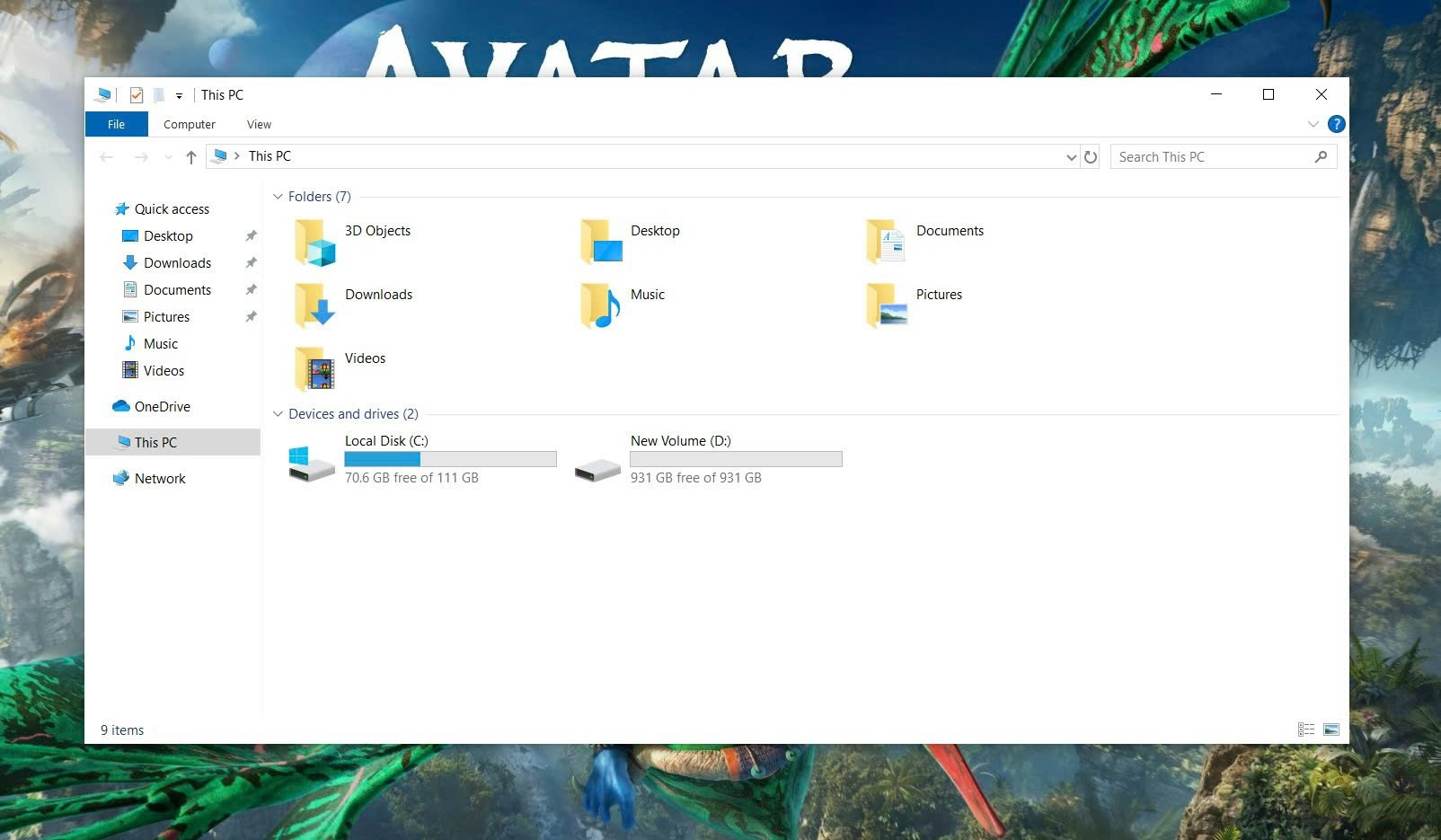The width and height of the screenshot is (1441, 840).
Task: Click the Search This PC field
Action: pos(1213,157)
